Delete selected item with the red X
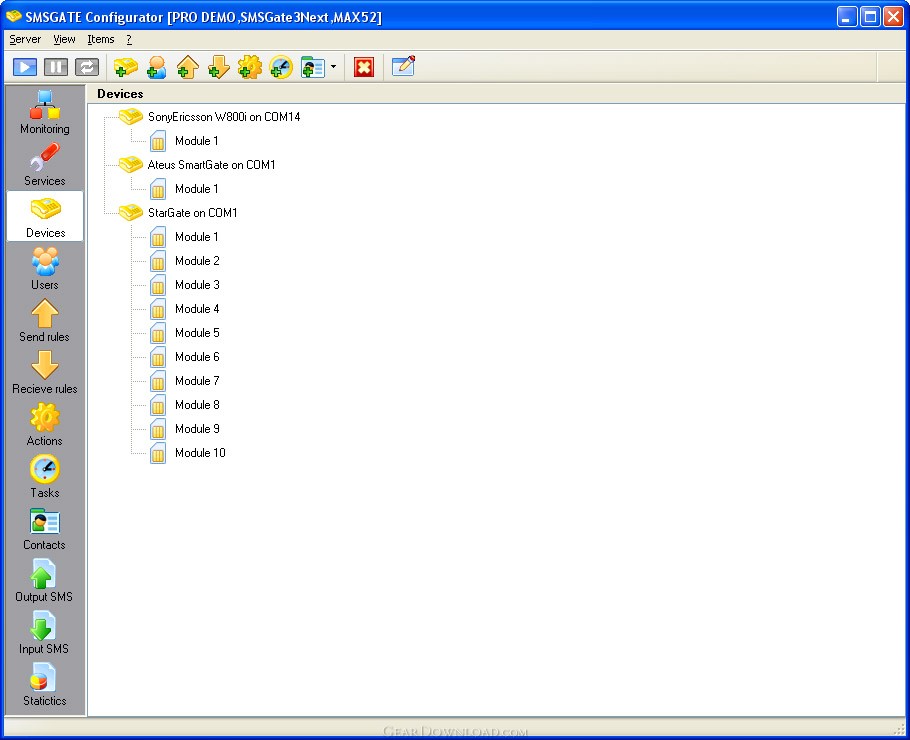Image resolution: width=910 pixels, height=740 pixels. pyautogui.click(x=364, y=67)
